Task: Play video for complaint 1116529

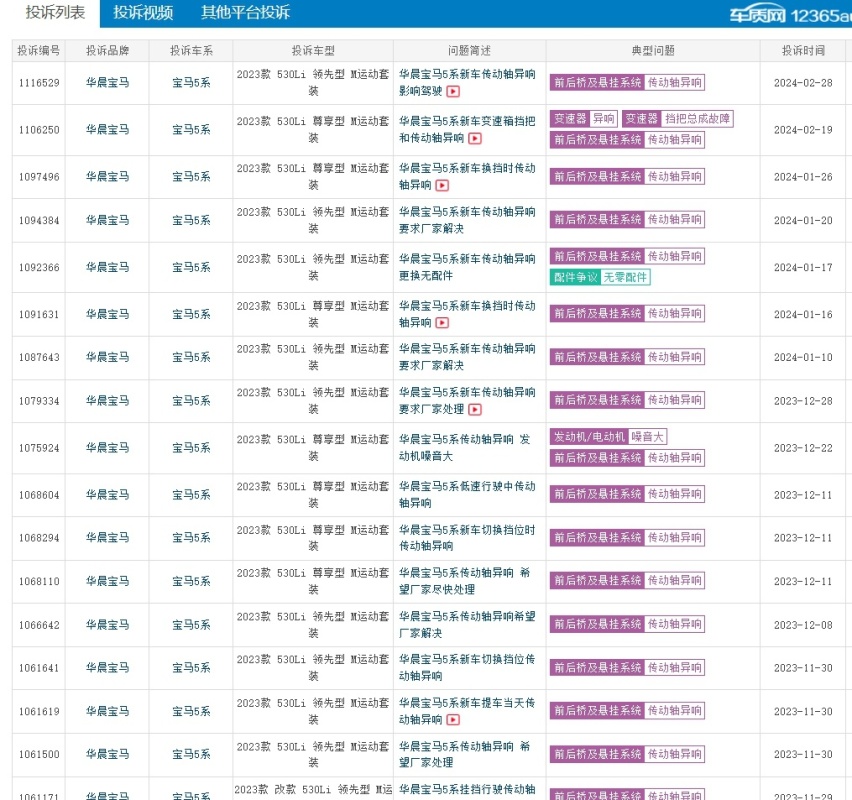Action: click(x=453, y=91)
